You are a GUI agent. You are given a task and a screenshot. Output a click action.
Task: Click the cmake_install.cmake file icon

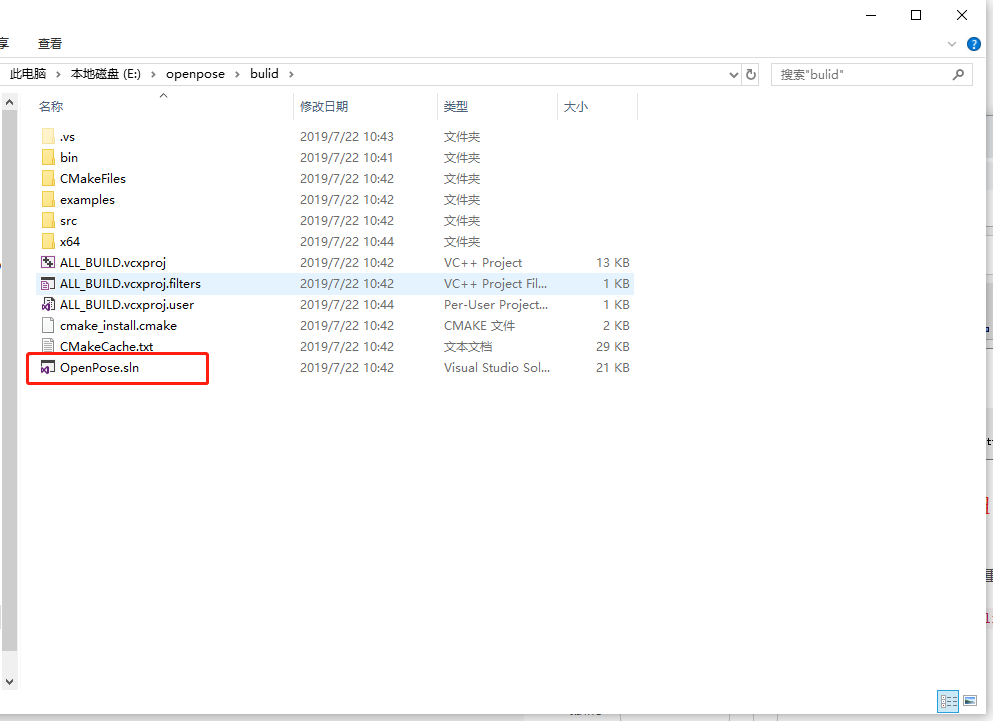click(46, 325)
